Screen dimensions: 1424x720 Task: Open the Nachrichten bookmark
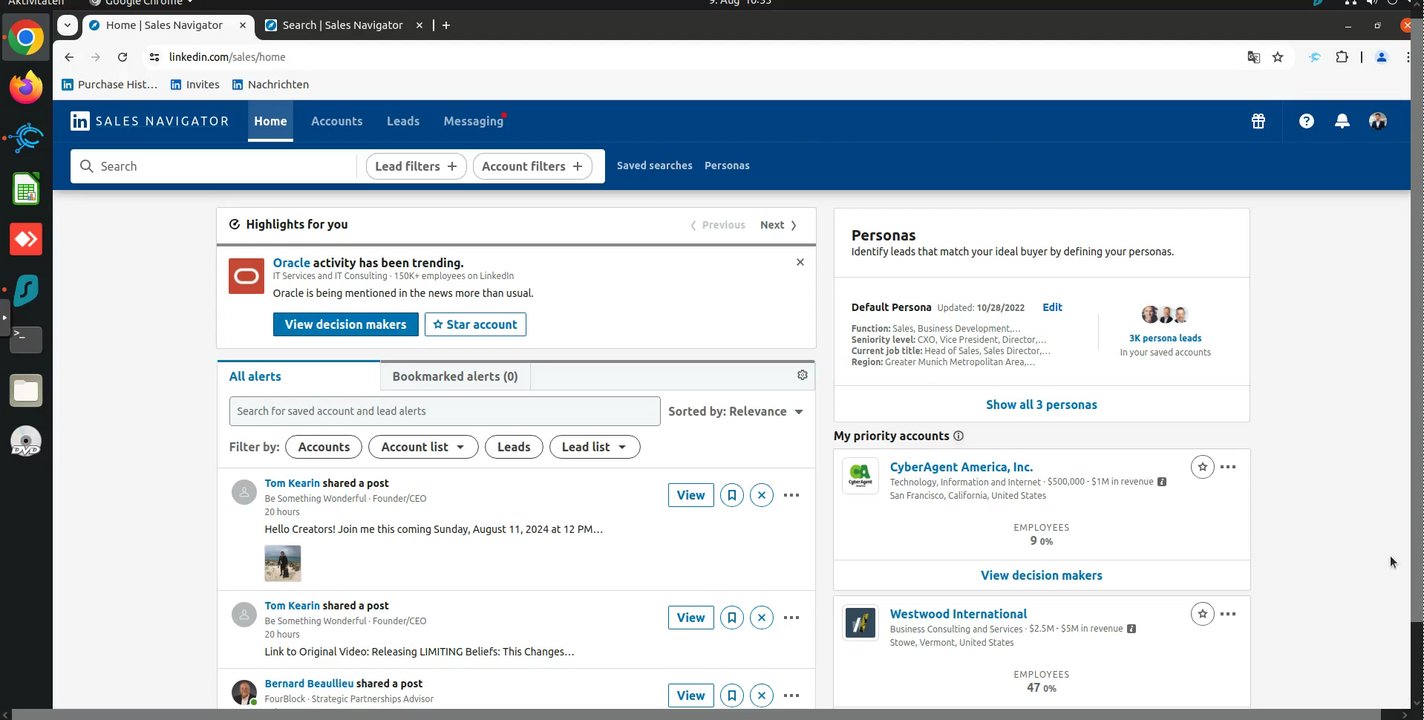(x=270, y=85)
